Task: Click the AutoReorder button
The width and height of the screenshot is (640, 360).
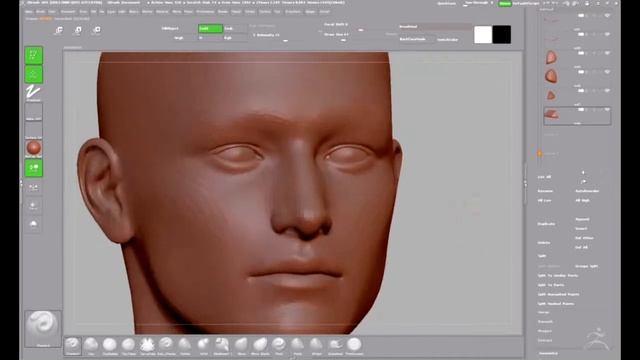Action: click(587, 191)
